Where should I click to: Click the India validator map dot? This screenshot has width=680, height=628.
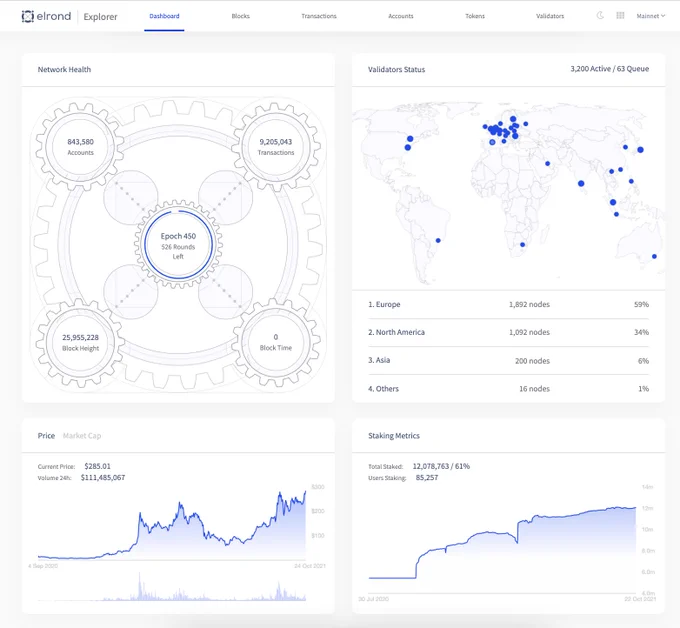[x=581, y=183]
